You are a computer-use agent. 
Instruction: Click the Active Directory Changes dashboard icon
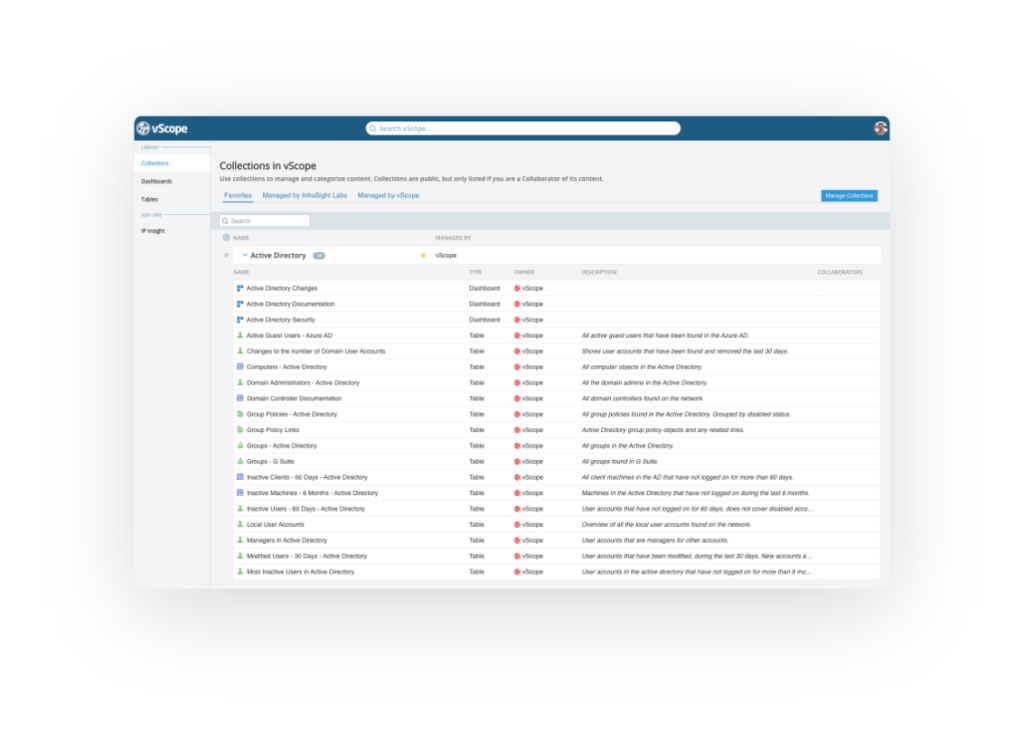(240, 288)
